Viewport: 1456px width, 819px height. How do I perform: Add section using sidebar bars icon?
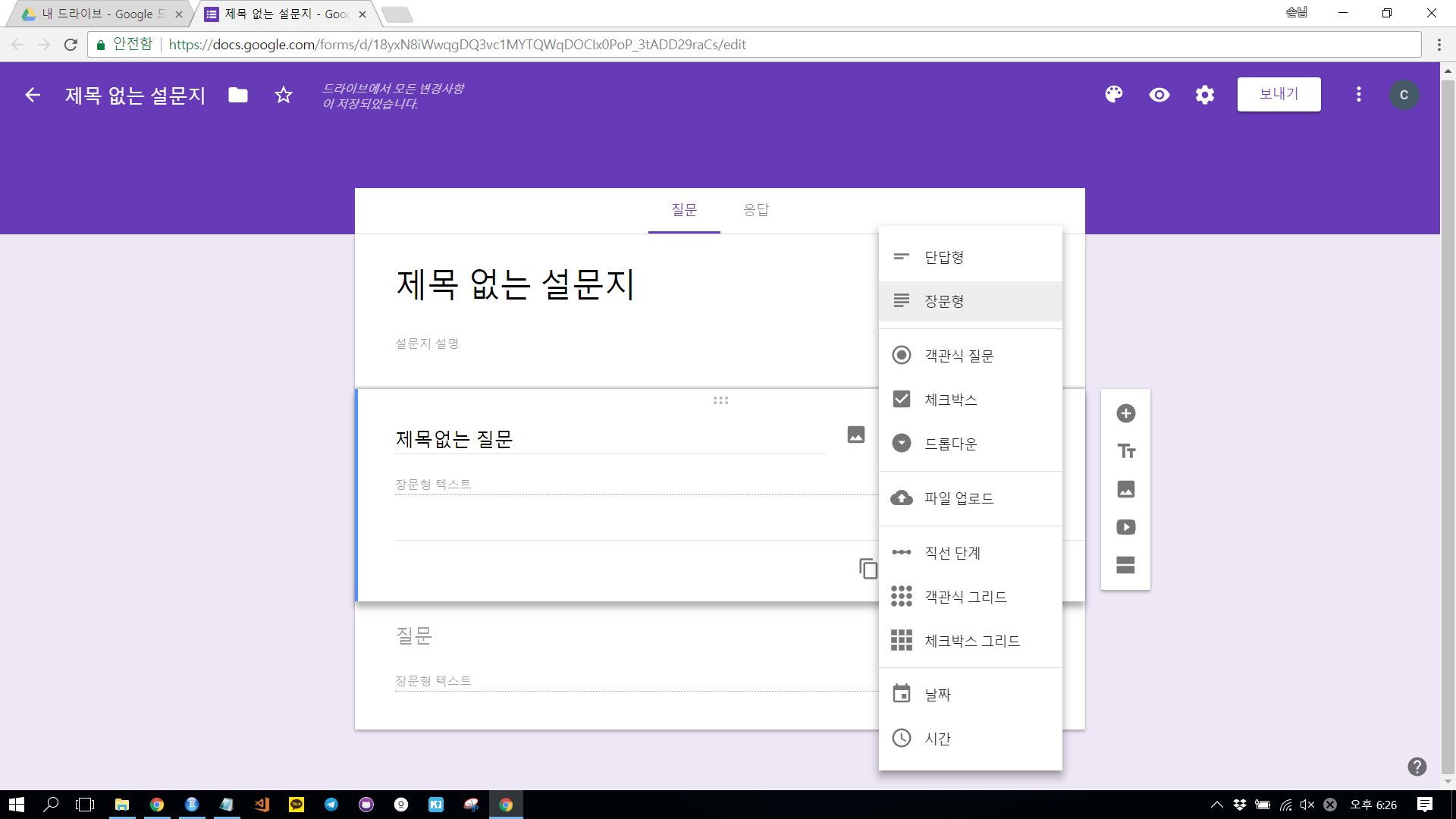[1125, 565]
